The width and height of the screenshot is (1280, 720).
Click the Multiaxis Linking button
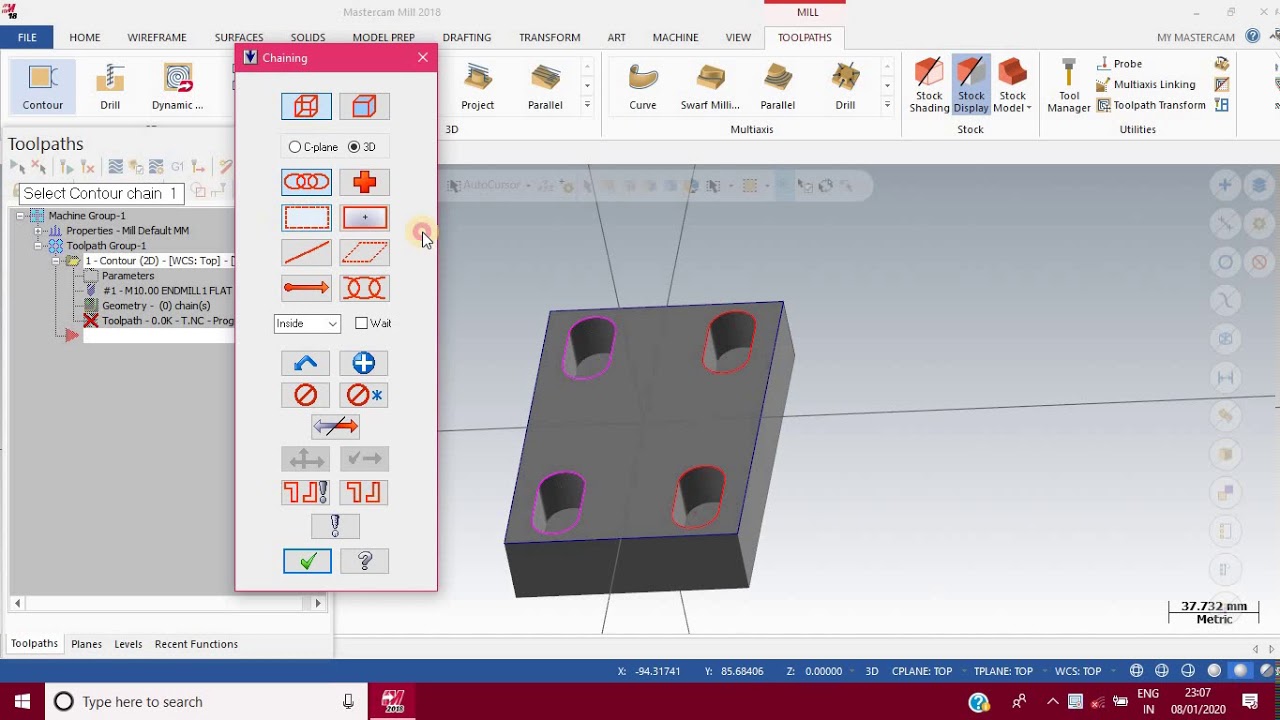click(x=1144, y=85)
